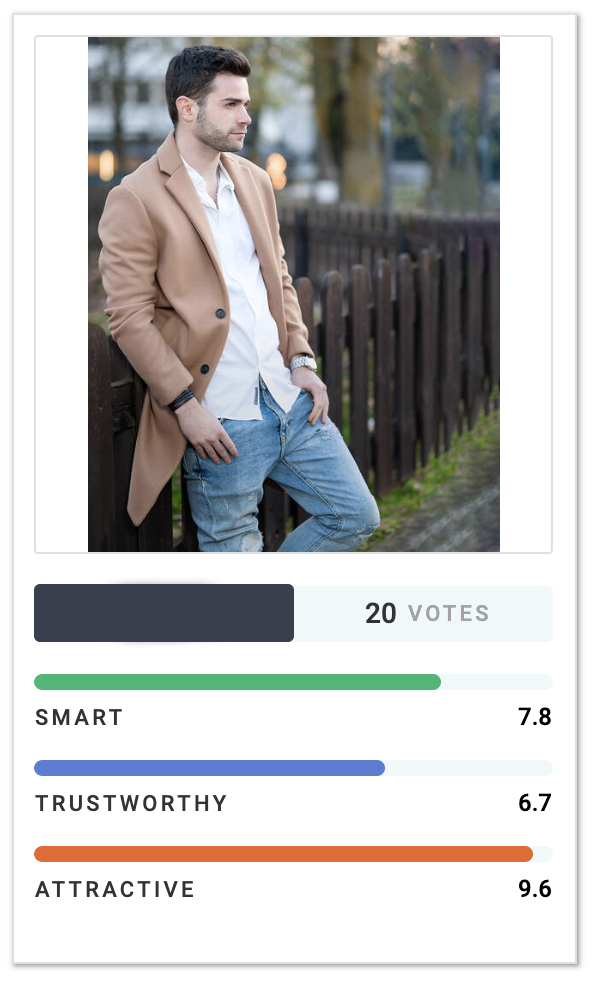Click the unfilled end of the SMART bar
Image resolution: width=594 pixels, height=982 pixels.
pyautogui.click(x=497, y=682)
